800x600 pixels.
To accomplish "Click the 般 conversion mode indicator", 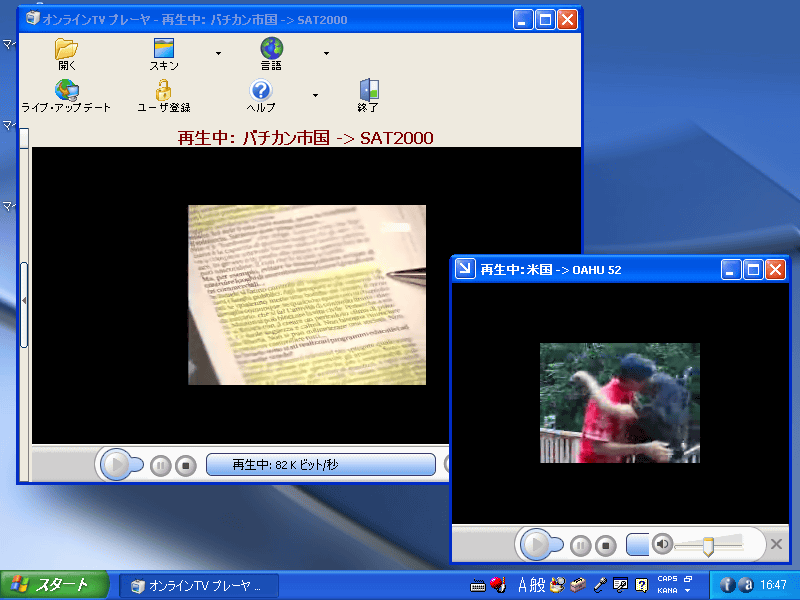I will click(537, 585).
